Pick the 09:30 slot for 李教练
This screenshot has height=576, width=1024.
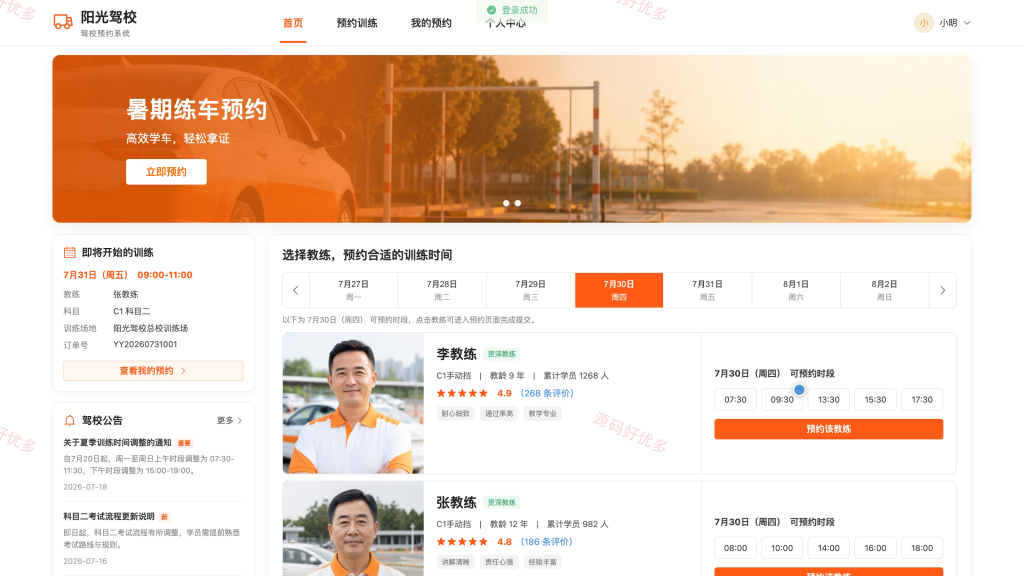(782, 400)
